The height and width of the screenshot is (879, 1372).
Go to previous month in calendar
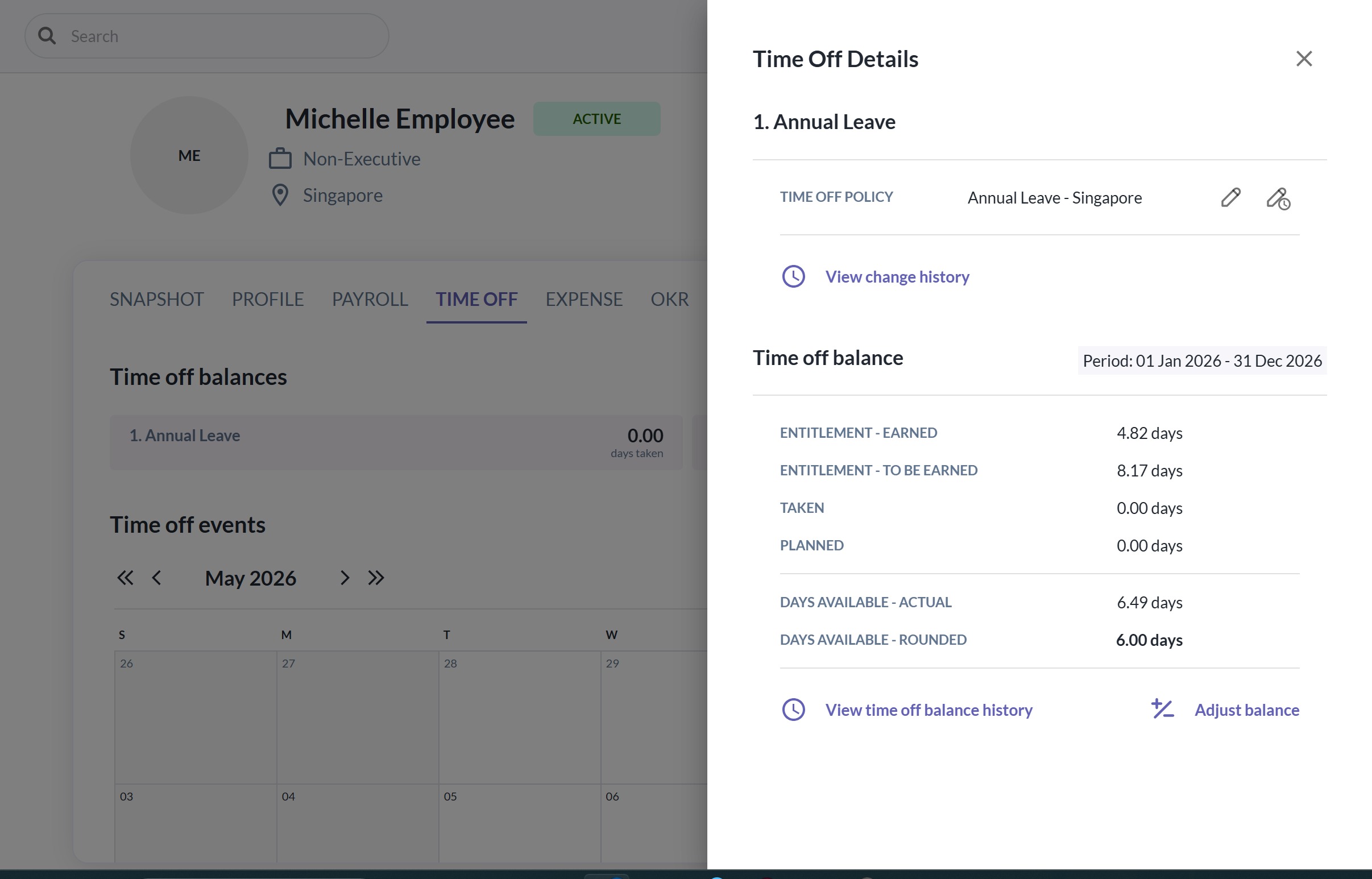coord(156,578)
